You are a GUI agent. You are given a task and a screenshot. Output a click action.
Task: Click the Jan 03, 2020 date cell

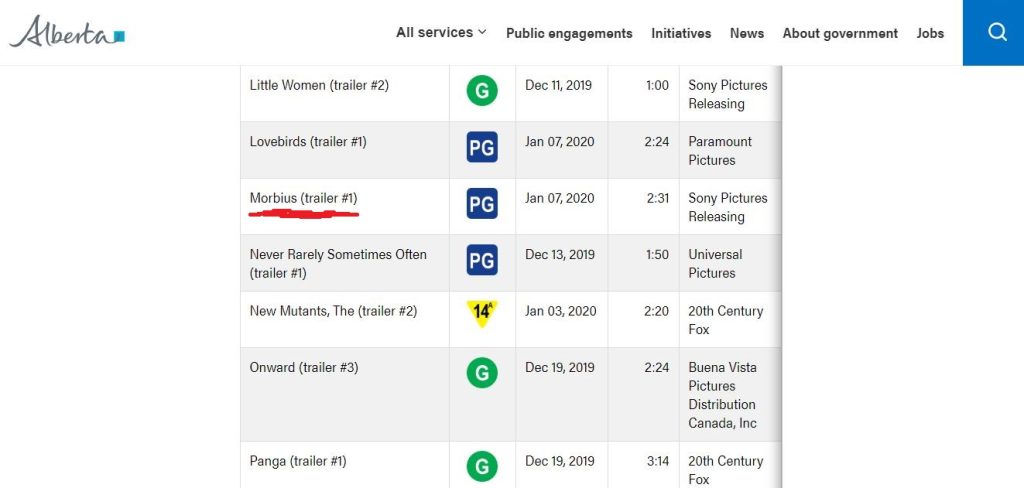pos(561,311)
